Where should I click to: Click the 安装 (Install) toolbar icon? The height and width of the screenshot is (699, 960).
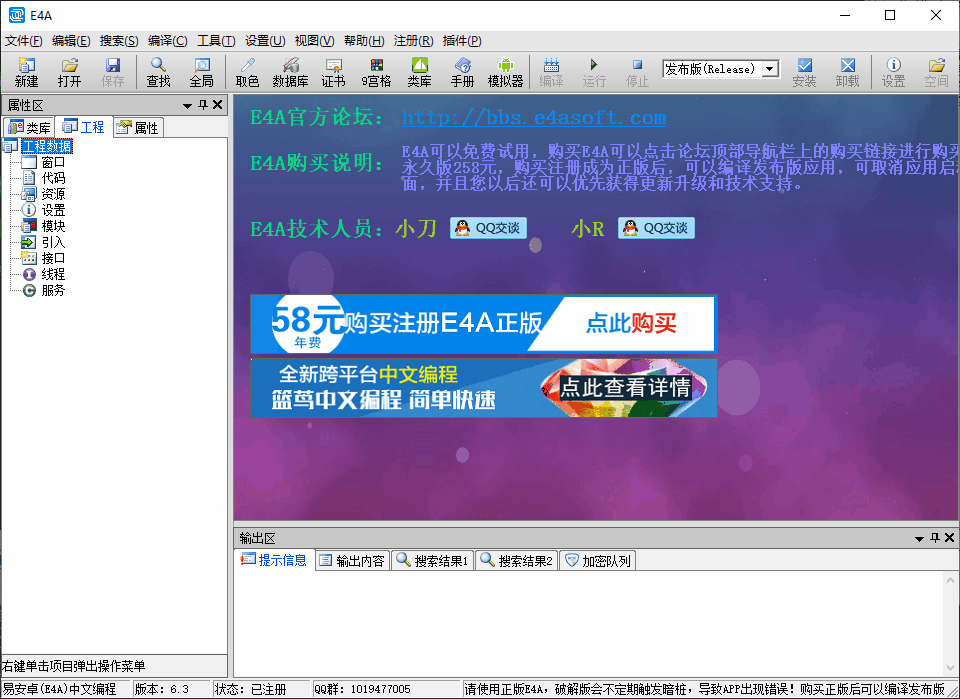click(804, 72)
